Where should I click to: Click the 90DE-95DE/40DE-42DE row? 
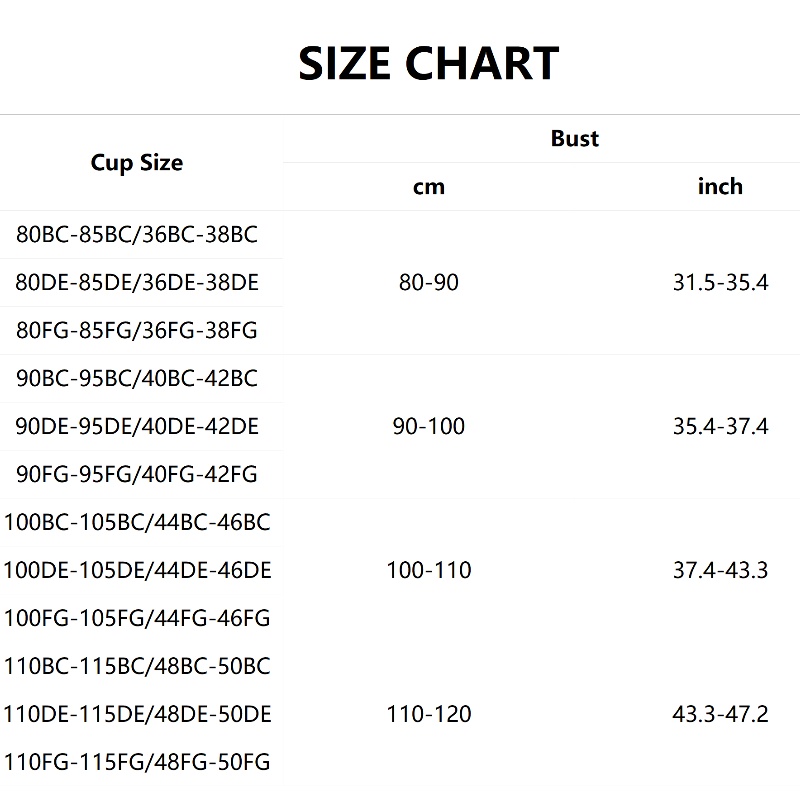(x=137, y=427)
